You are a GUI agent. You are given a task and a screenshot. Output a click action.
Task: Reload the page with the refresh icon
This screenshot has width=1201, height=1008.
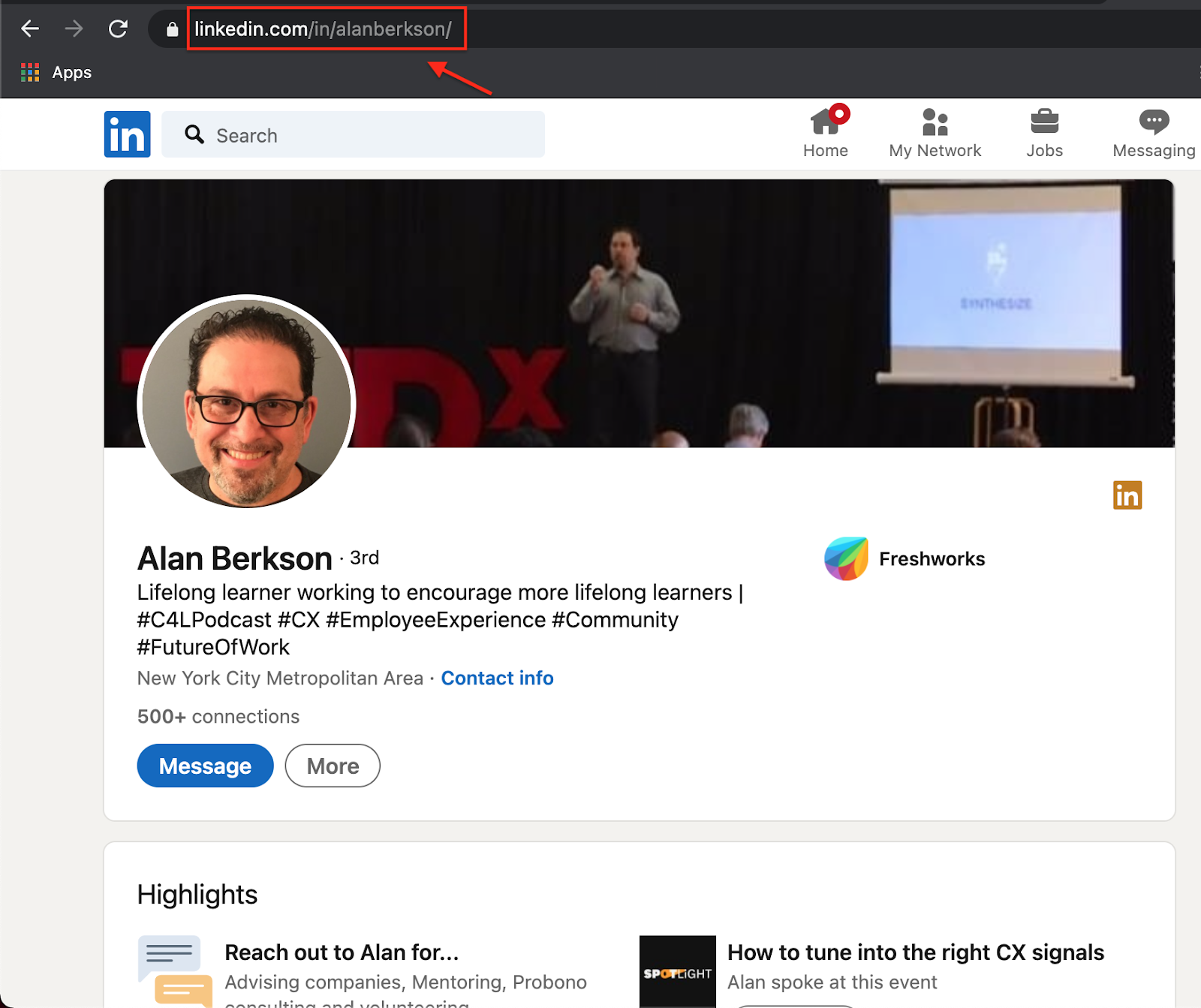118,29
